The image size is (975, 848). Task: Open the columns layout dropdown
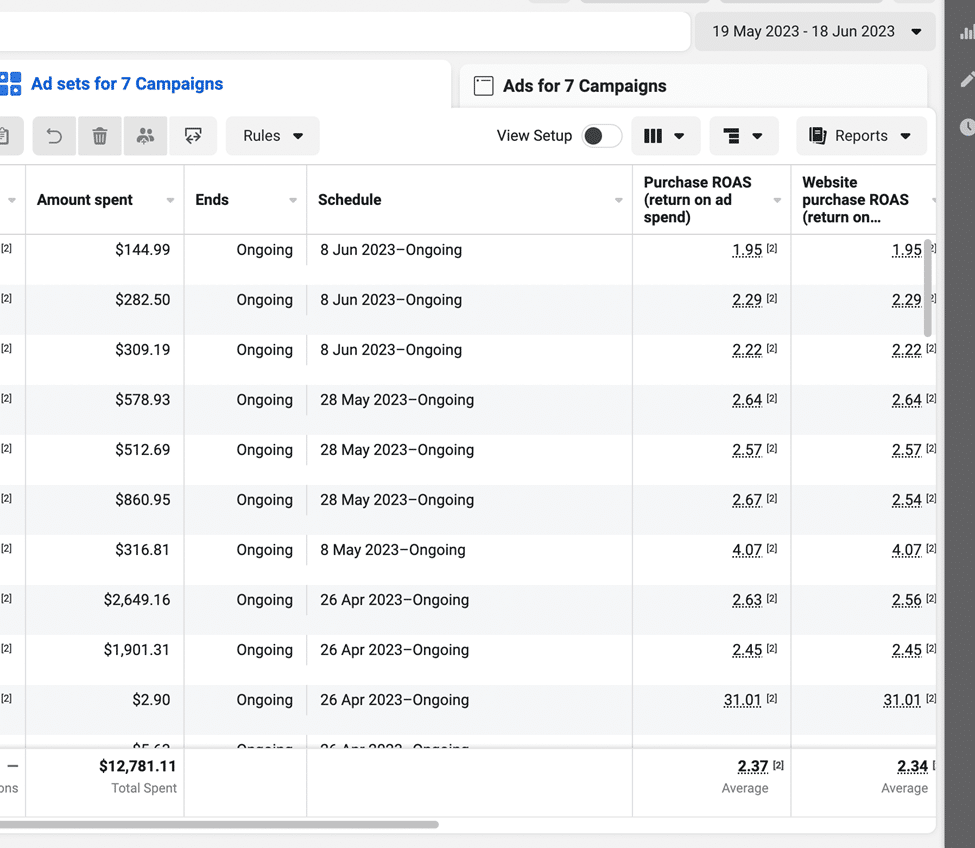tap(665, 136)
